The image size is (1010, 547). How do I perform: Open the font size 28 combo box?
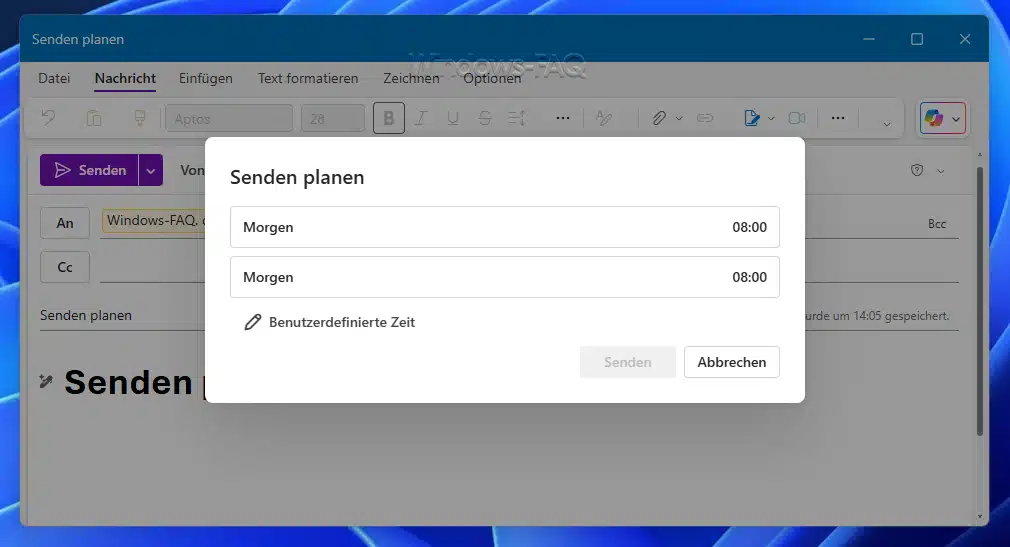(333, 119)
